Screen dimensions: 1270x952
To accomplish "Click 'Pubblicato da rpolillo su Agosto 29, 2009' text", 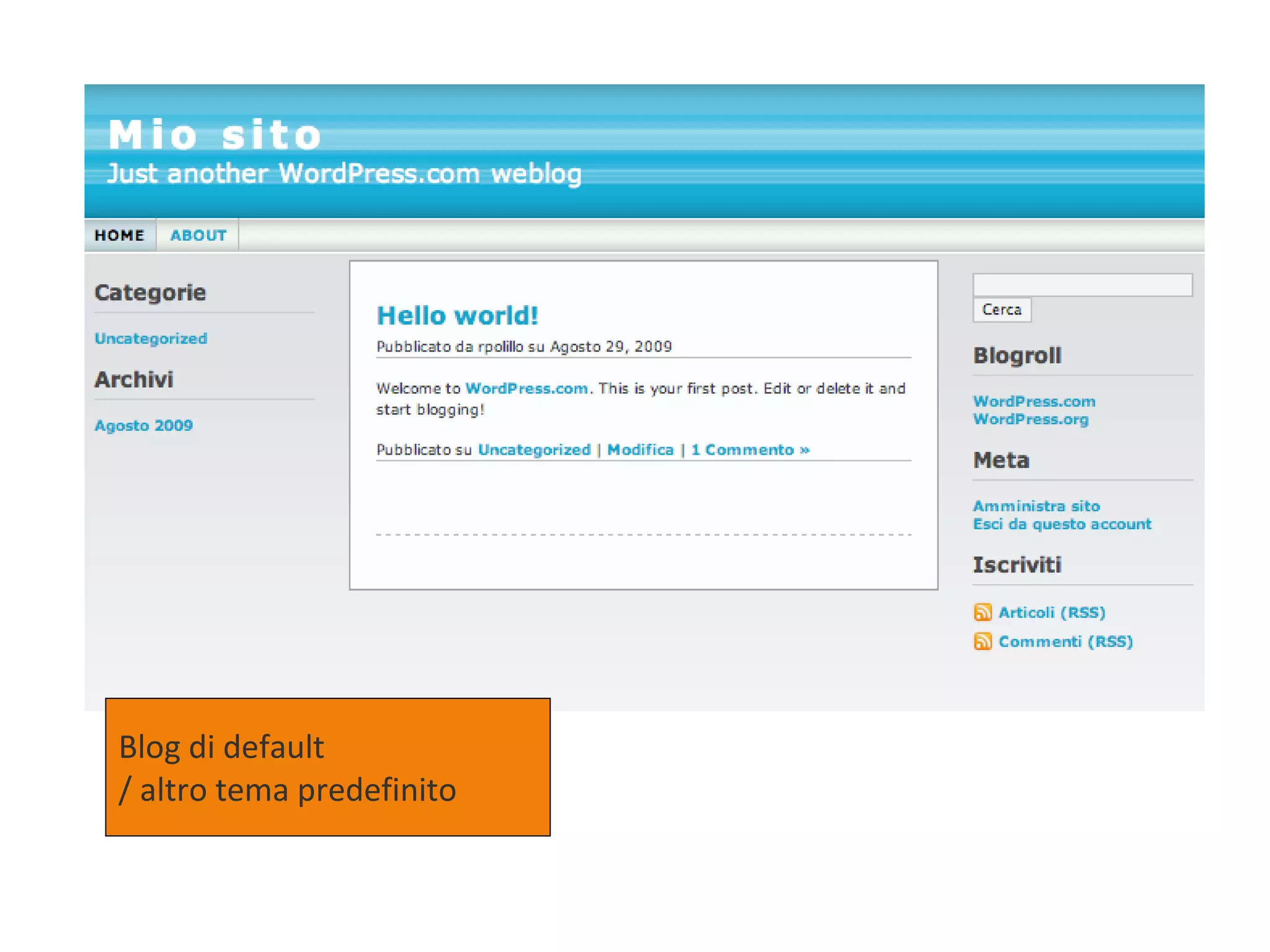I will pyautogui.click(x=524, y=346).
